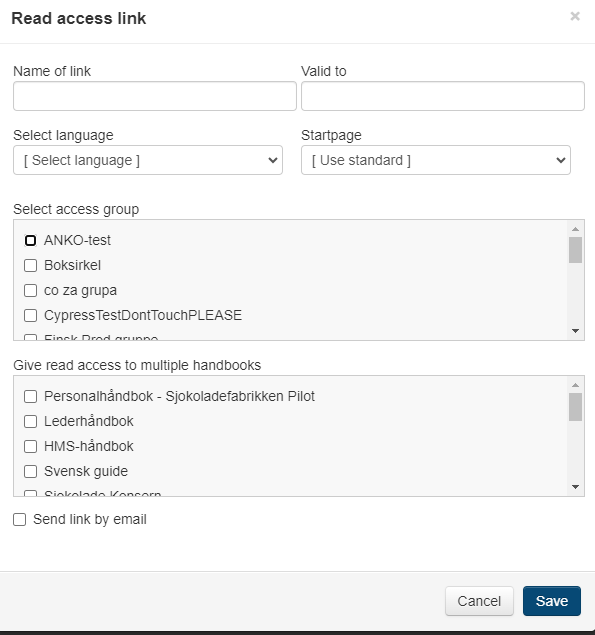Click the Cancel button
595x635 pixels.
pos(479,601)
